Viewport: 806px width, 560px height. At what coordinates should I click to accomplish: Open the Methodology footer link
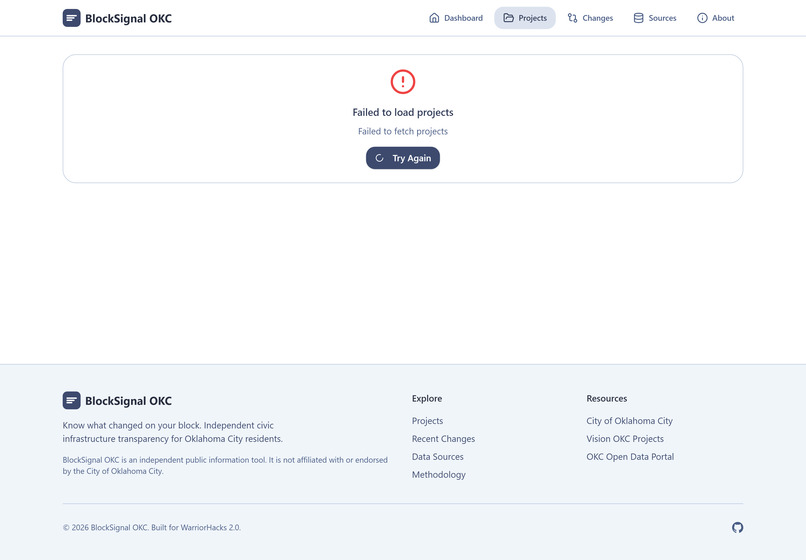(x=438, y=475)
